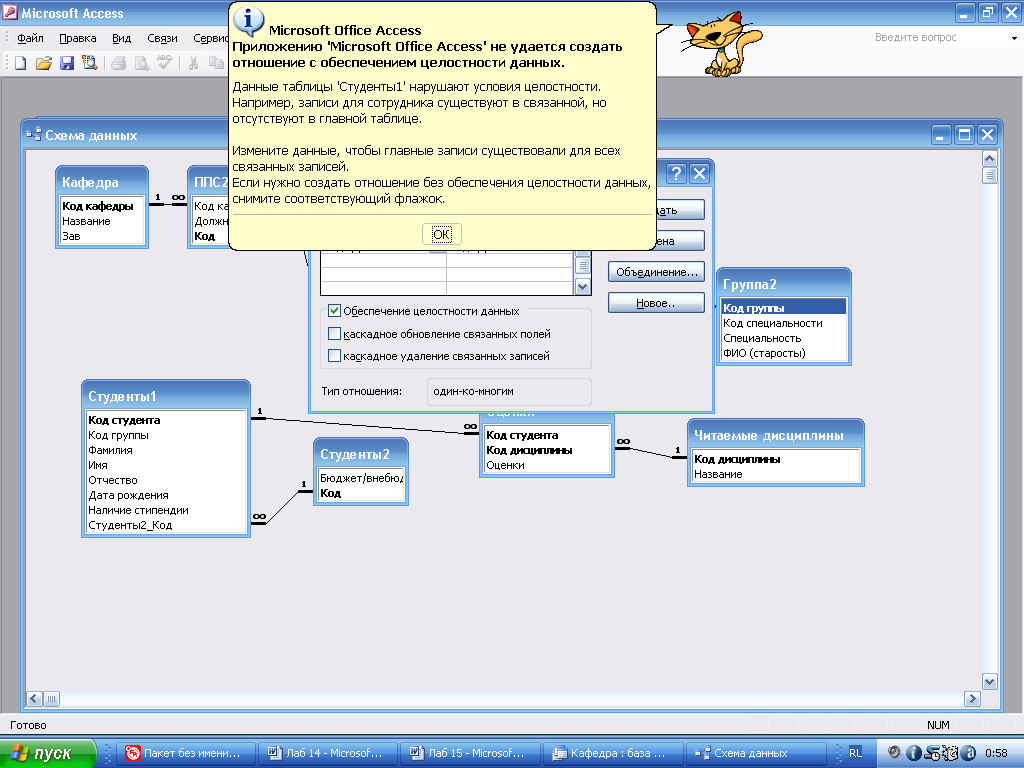
Task: Click the Spelling check toolbar icon
Action: click(x=164, y=63)
